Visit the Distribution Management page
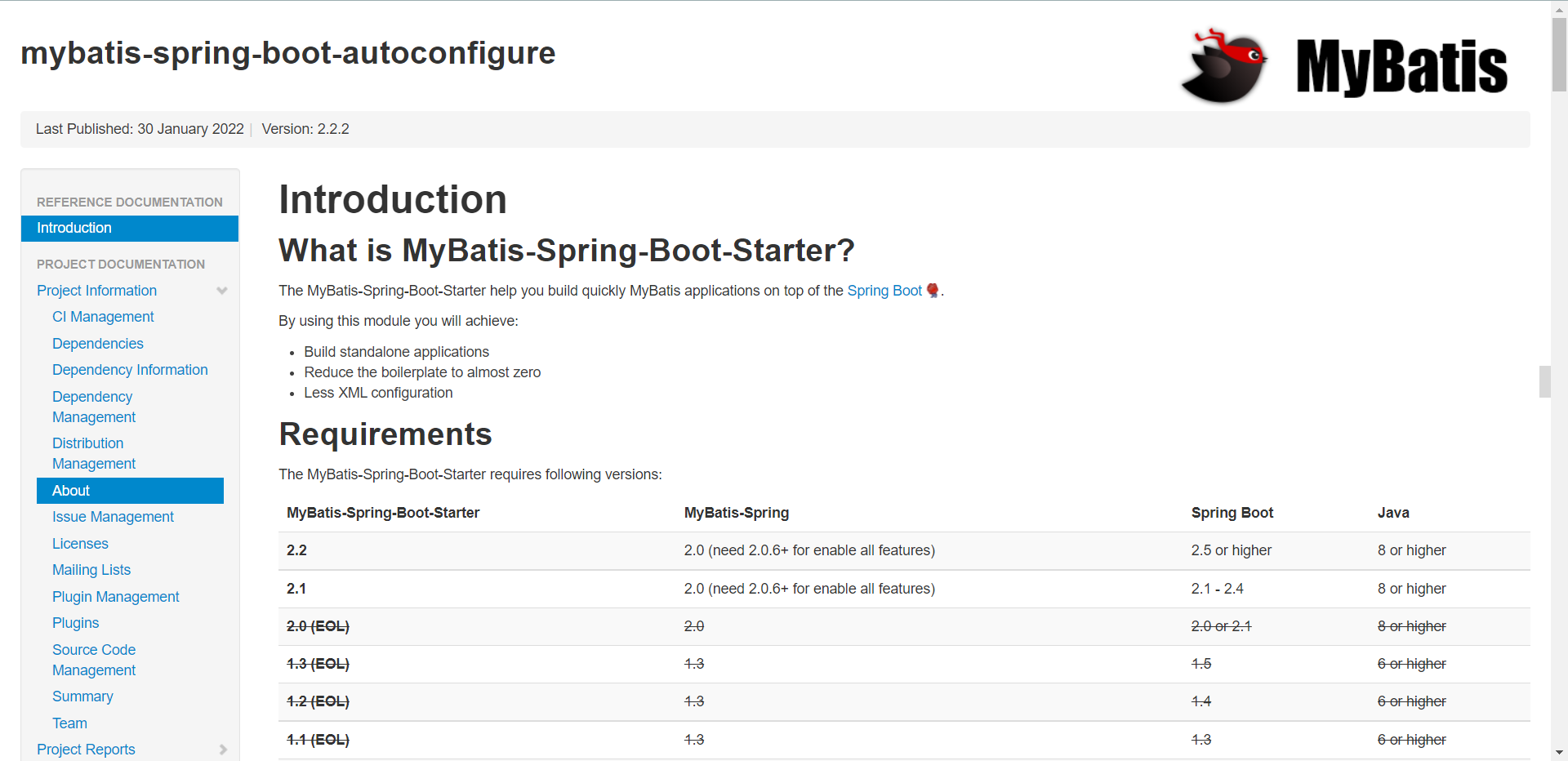1568x761 pixels. pos(94,453)
